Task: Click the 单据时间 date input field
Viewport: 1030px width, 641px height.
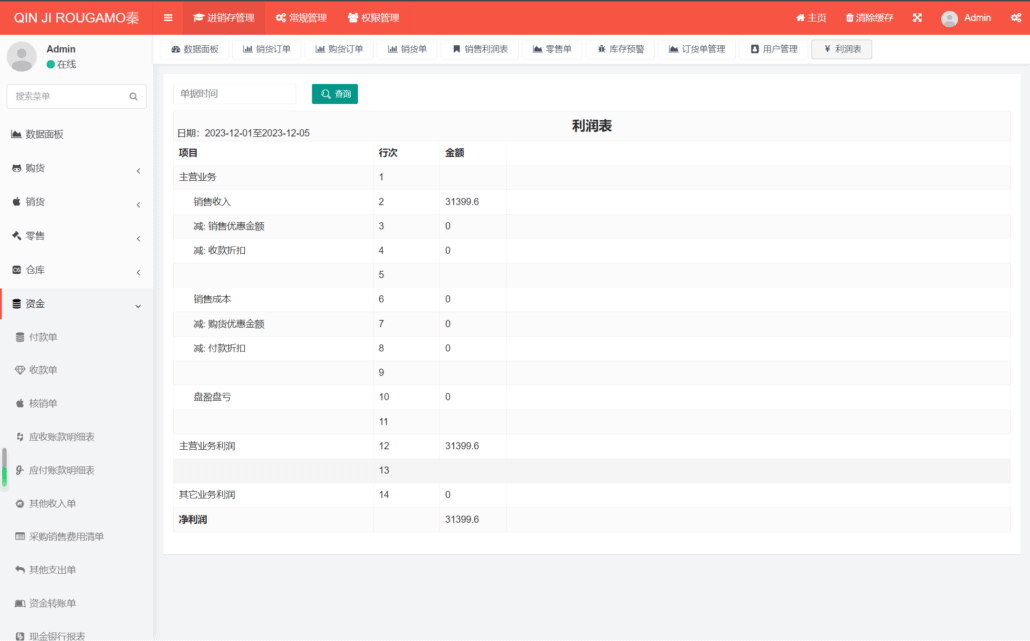Action: 235,94
